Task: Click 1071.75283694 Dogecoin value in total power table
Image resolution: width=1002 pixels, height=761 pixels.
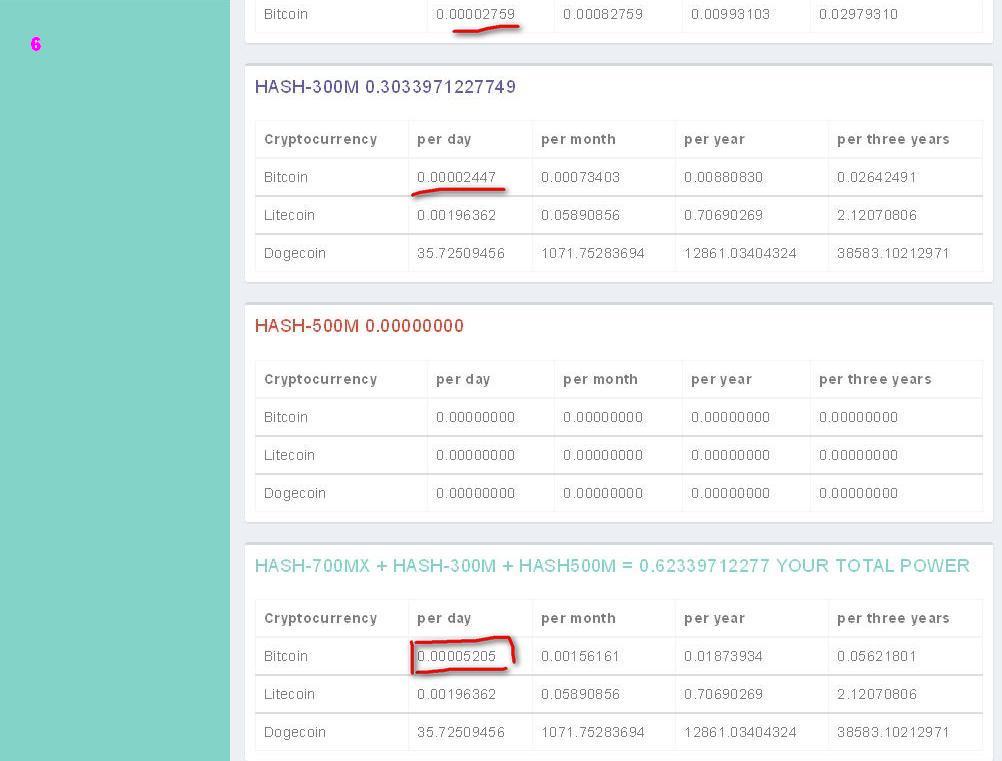Action: point(592,732)
